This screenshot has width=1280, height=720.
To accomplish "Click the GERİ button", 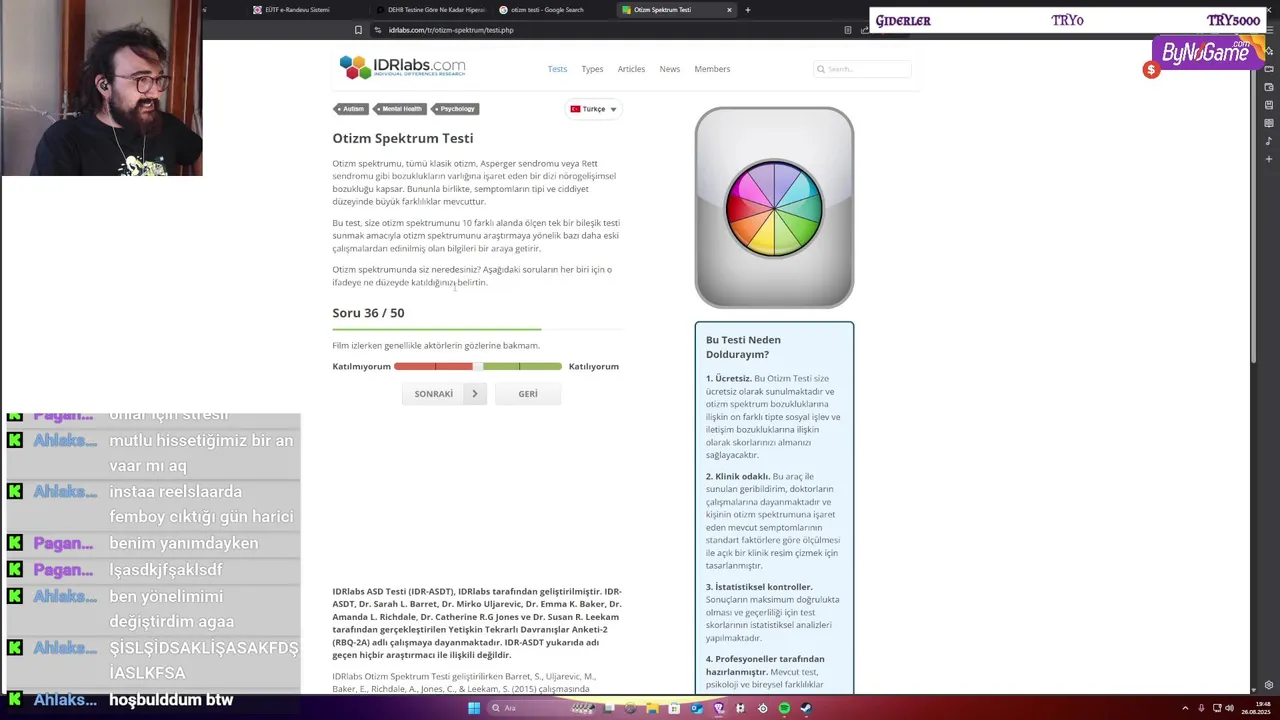I will point(528,394).
